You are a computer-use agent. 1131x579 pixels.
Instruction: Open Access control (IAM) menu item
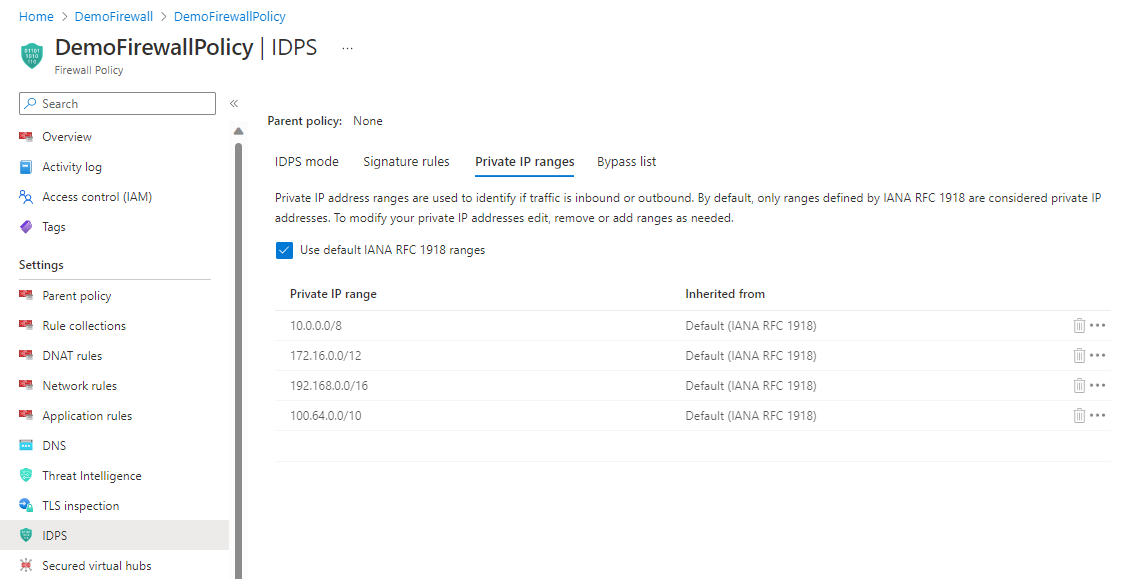coord(97,197)
